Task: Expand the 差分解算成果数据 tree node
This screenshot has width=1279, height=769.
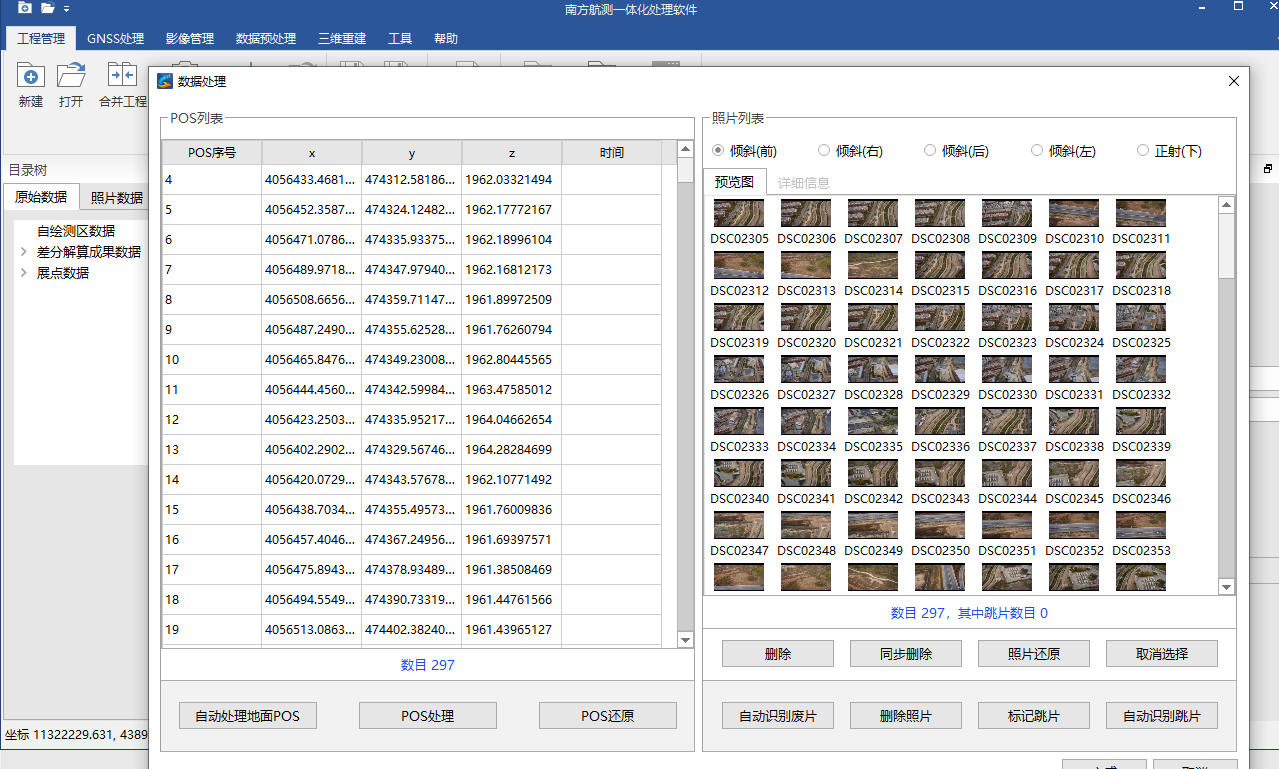Action: [x=24, y=252]
